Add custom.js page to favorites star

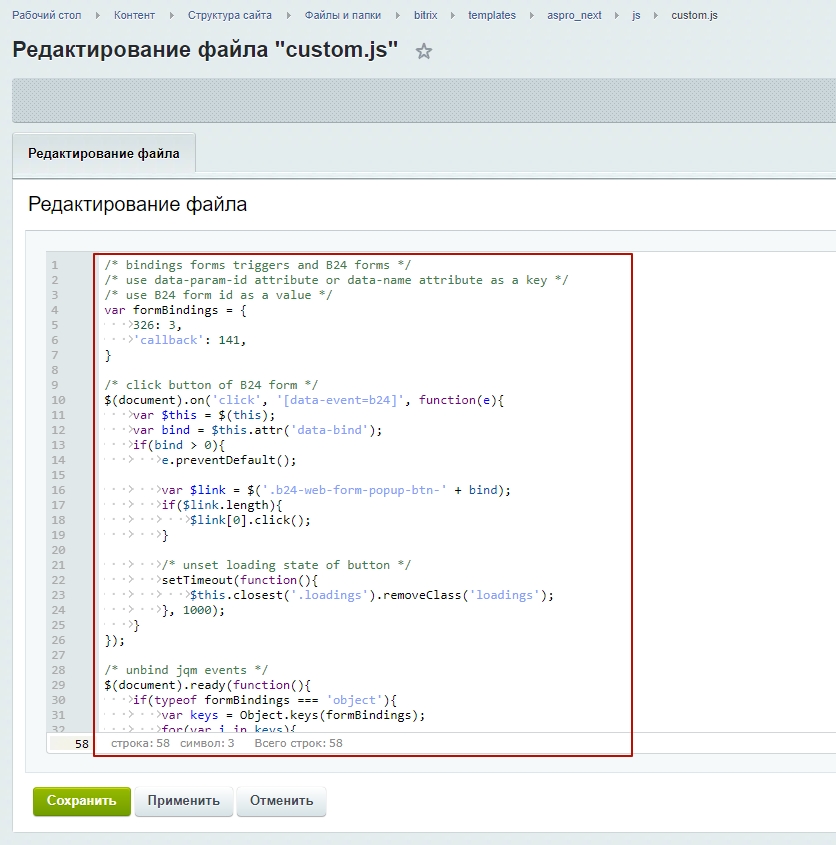pyautogui.click(x=424, y=52)
